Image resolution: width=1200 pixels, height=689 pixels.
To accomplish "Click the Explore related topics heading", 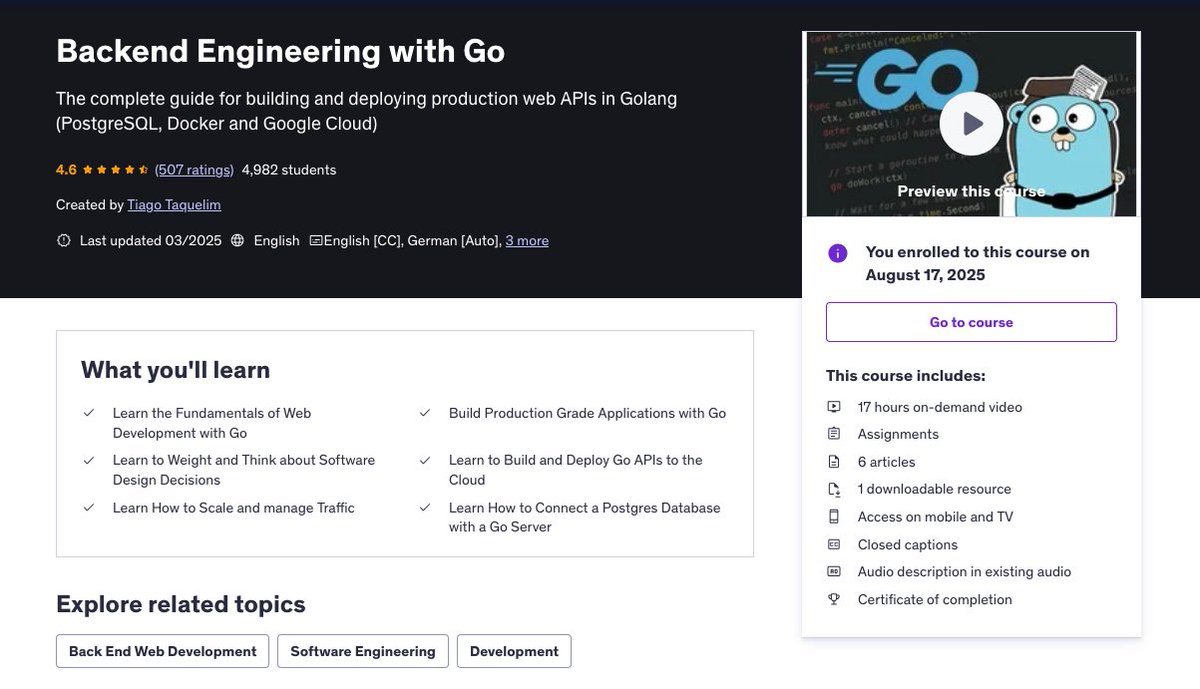I will pyautogui.click(x=181, y=604).
